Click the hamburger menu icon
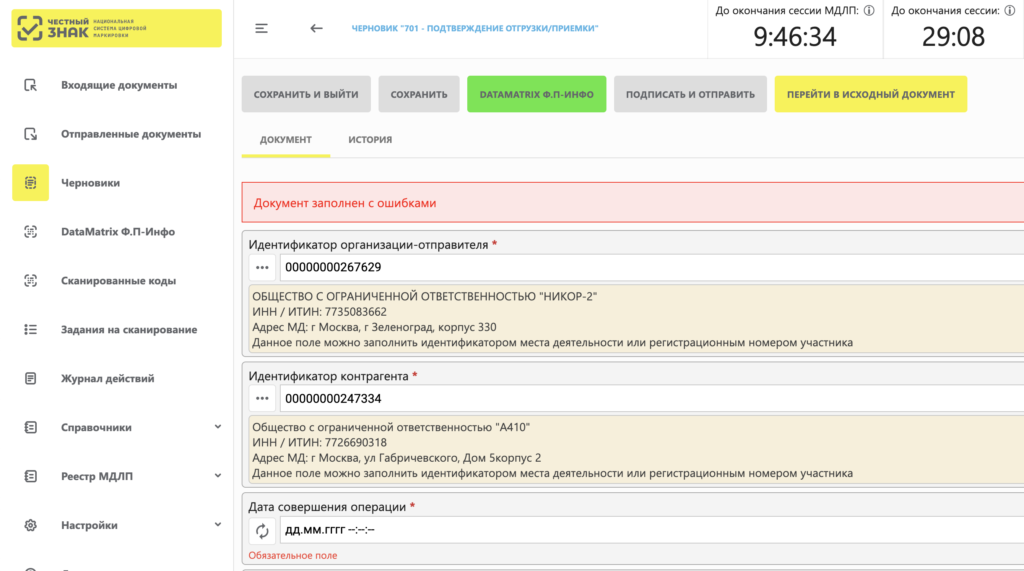This screenshot has width=1024, height=571. pos(262,29)
